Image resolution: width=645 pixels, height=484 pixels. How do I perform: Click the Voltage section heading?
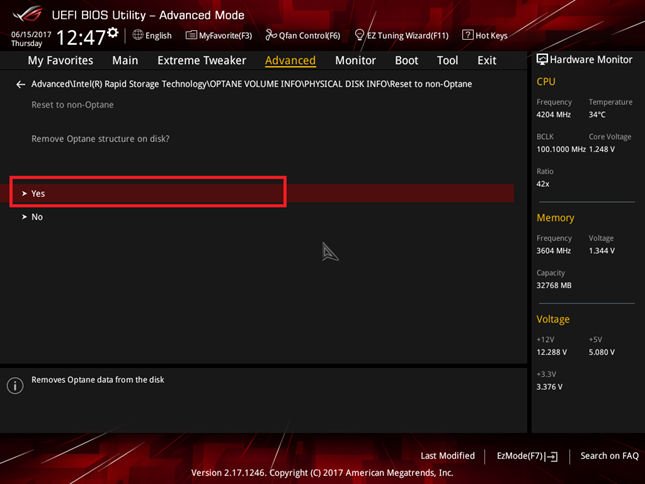click(x=553, y=320)
